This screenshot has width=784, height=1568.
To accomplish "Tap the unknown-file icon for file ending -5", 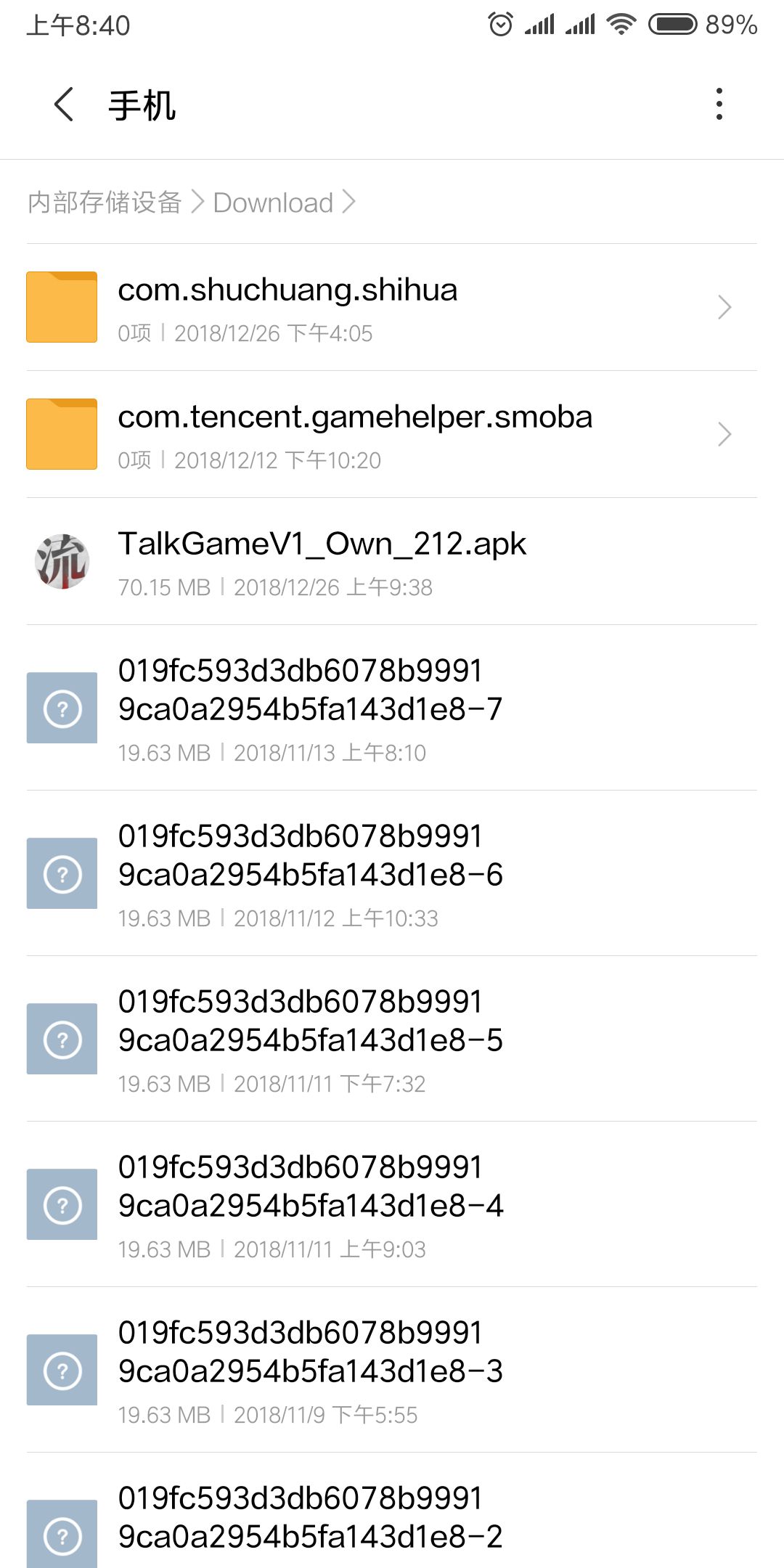I will click(x=62, y=1039).
